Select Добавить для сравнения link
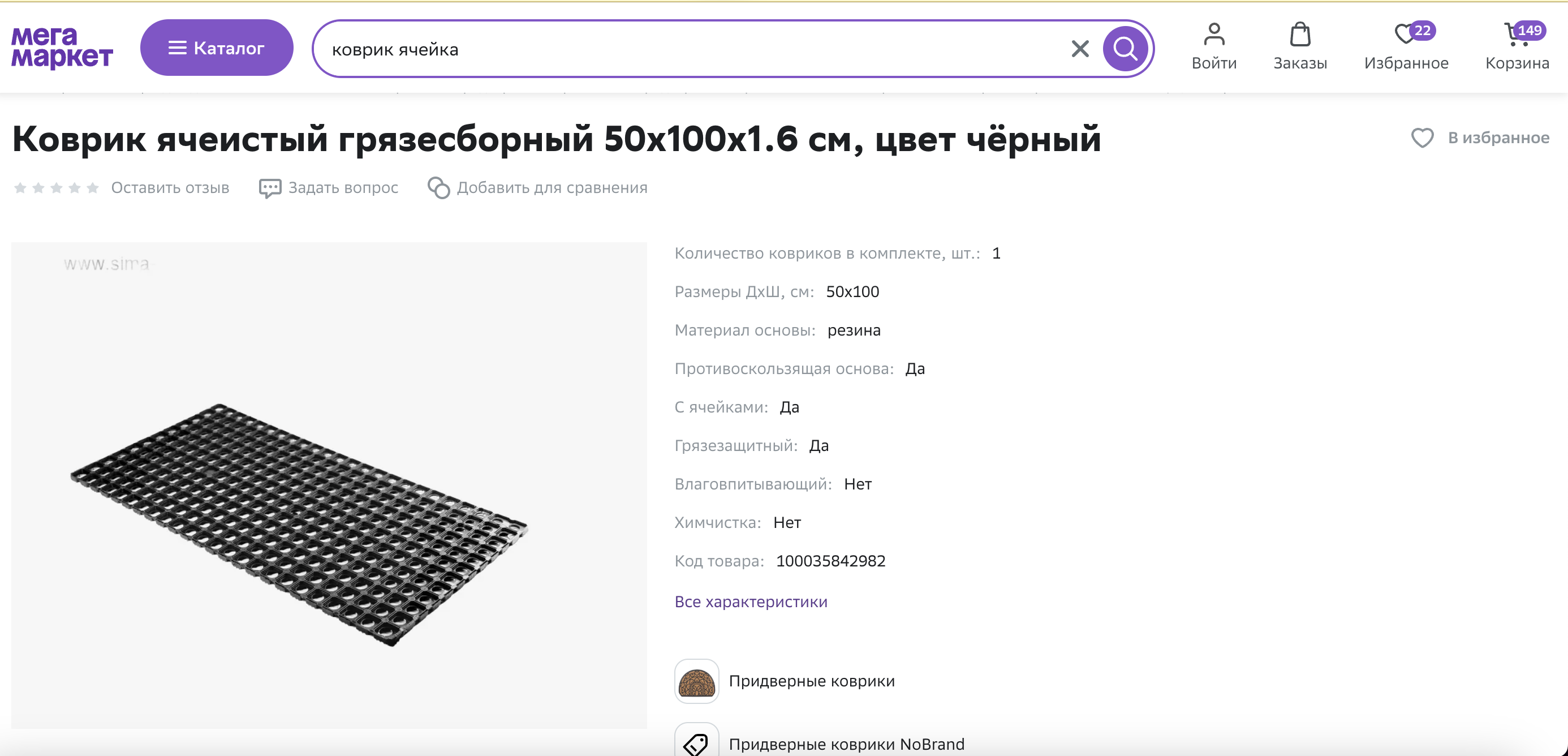Screen dimensions: 1568x756 tap(552, 187)
